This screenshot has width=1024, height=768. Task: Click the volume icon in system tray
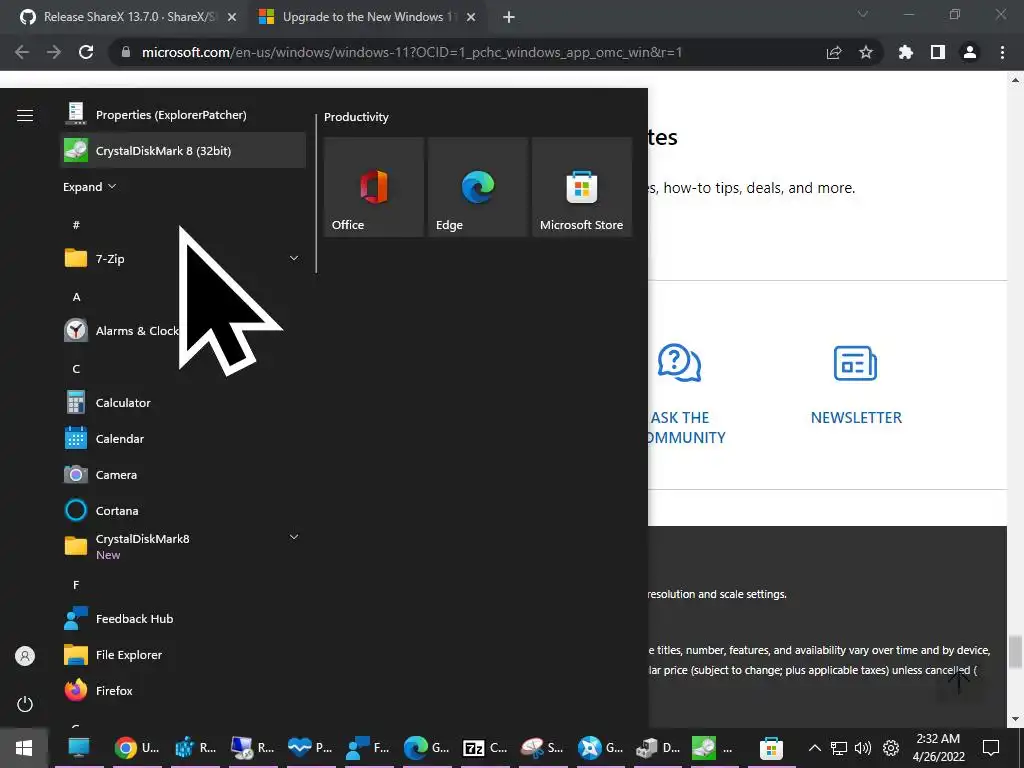[863, 748]
